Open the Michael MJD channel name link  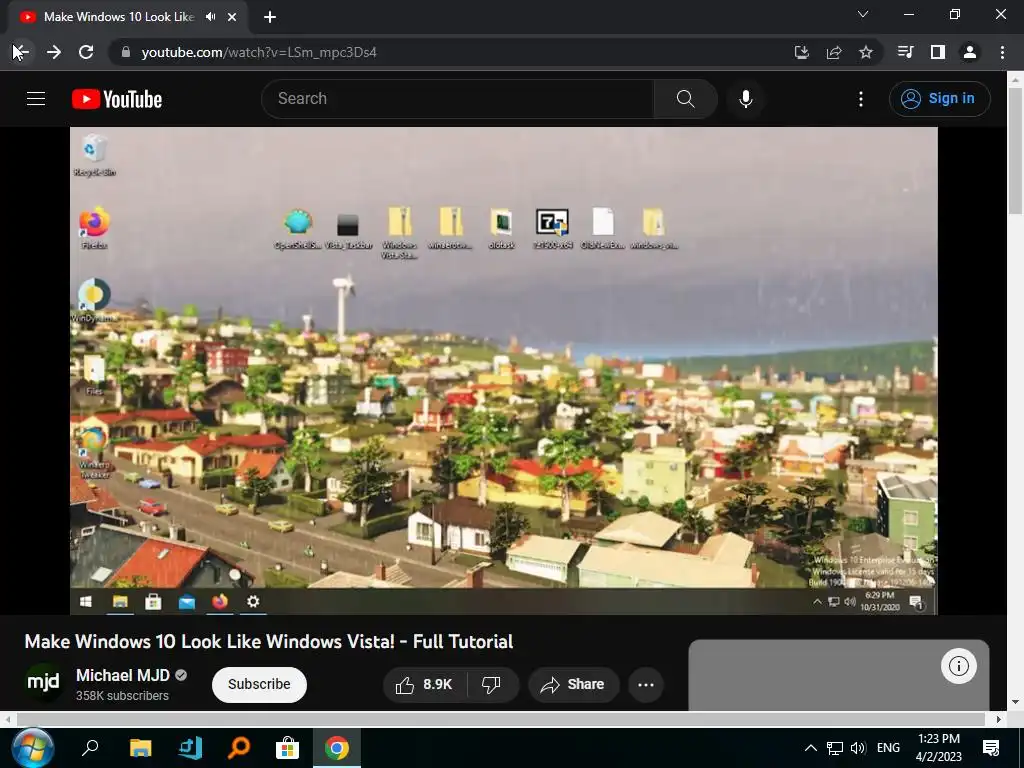click(123, 675)
